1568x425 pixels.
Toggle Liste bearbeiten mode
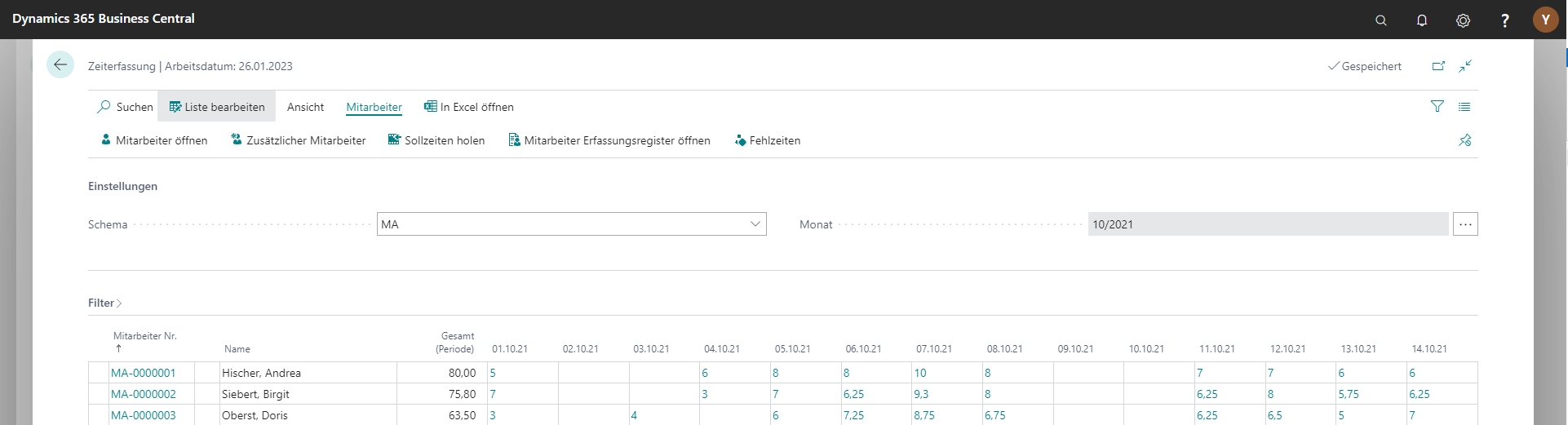217,107
